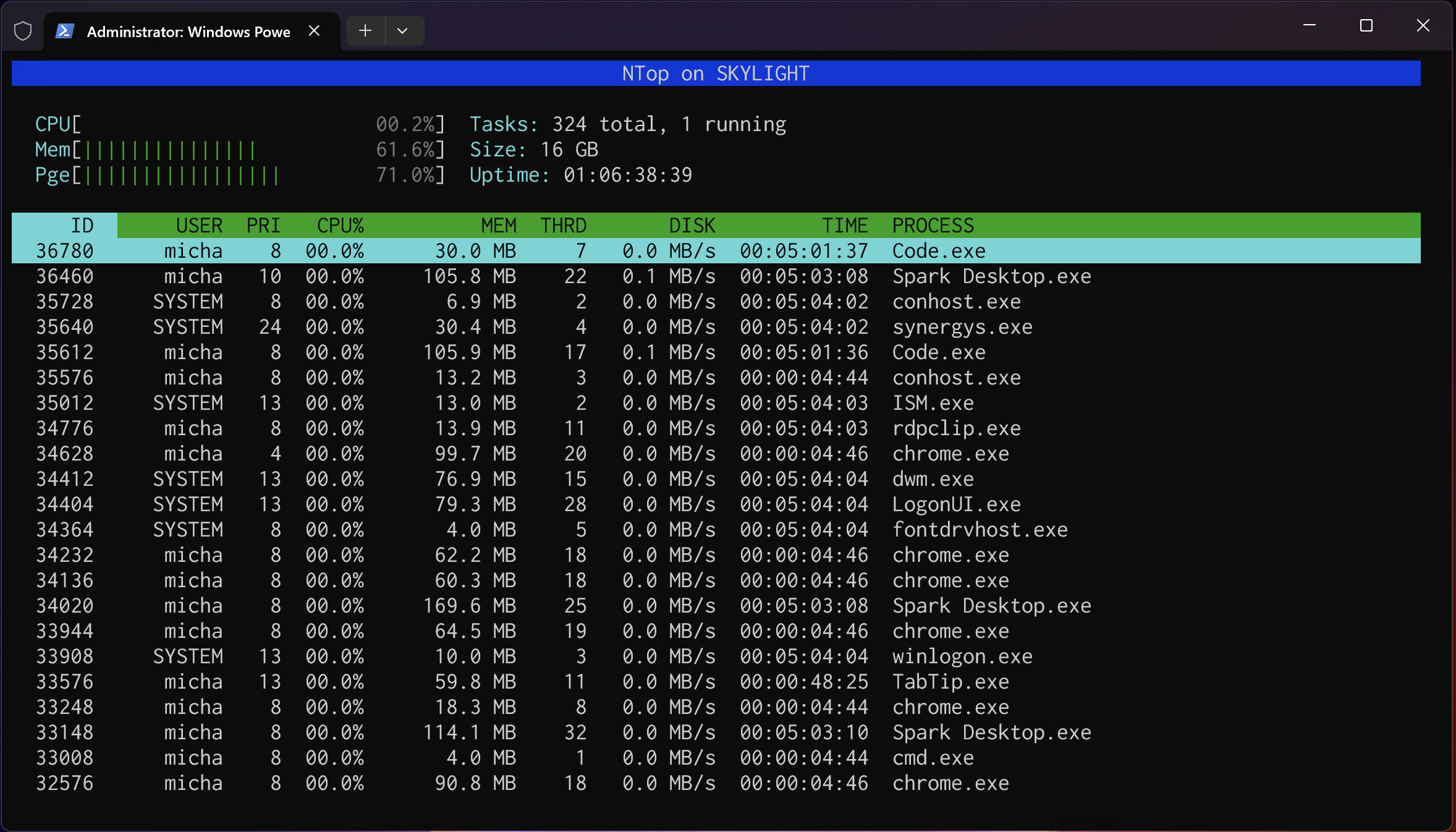This screenshot has height=832, width=1456.
Task: Select process row 36780 Code.exe
Action: (716, 251)
